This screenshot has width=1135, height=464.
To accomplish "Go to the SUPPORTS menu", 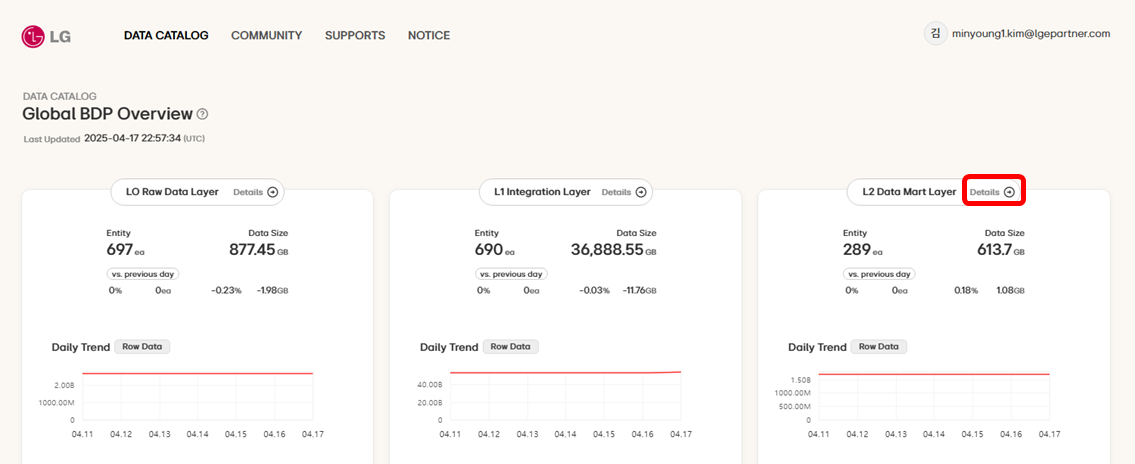I will pos(355,36).
